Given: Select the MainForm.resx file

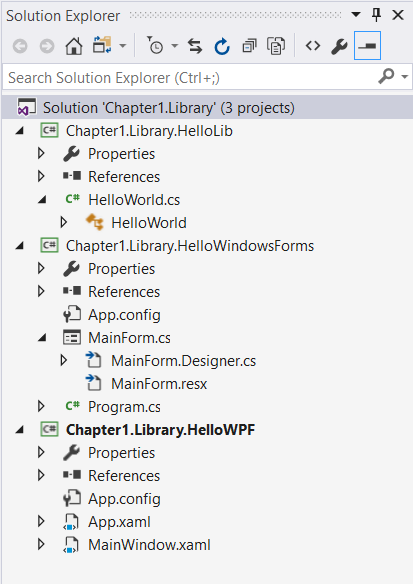Looking at the screenshot, I should 159,384.
